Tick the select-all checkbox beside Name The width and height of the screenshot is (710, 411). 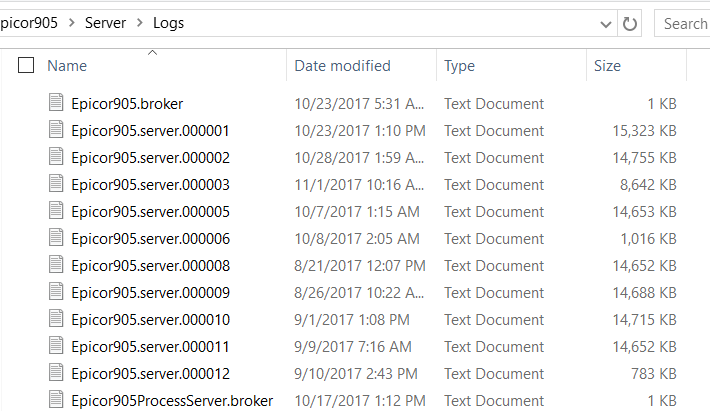coord(26,65)
